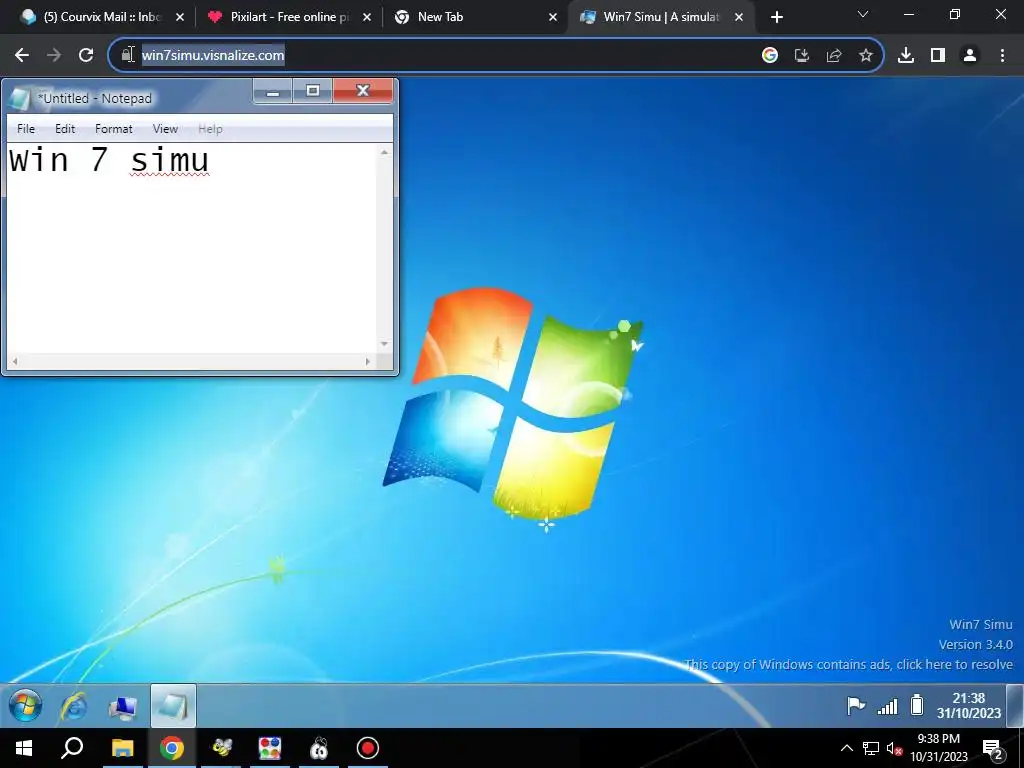Check the simulated battery icon
The image size is (1024, 768).
917,705
